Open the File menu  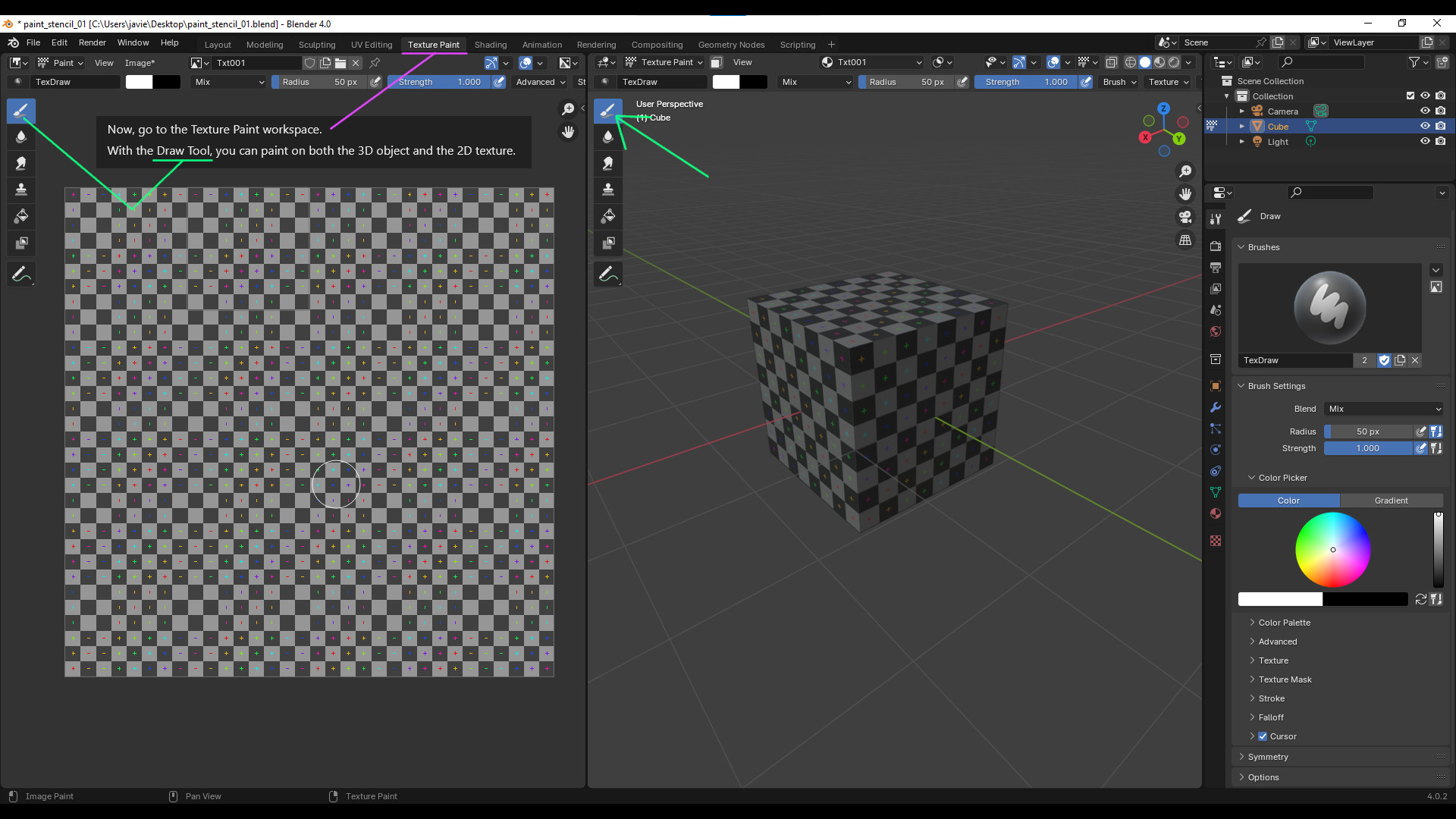(33, 42)
